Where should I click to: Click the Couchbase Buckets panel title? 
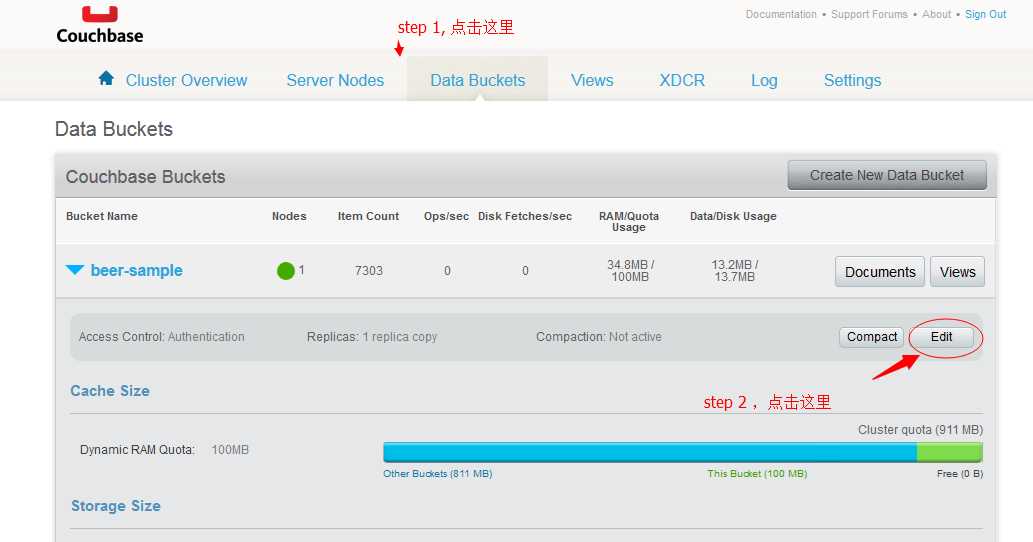pyautogui.click(x=146, y=176)
